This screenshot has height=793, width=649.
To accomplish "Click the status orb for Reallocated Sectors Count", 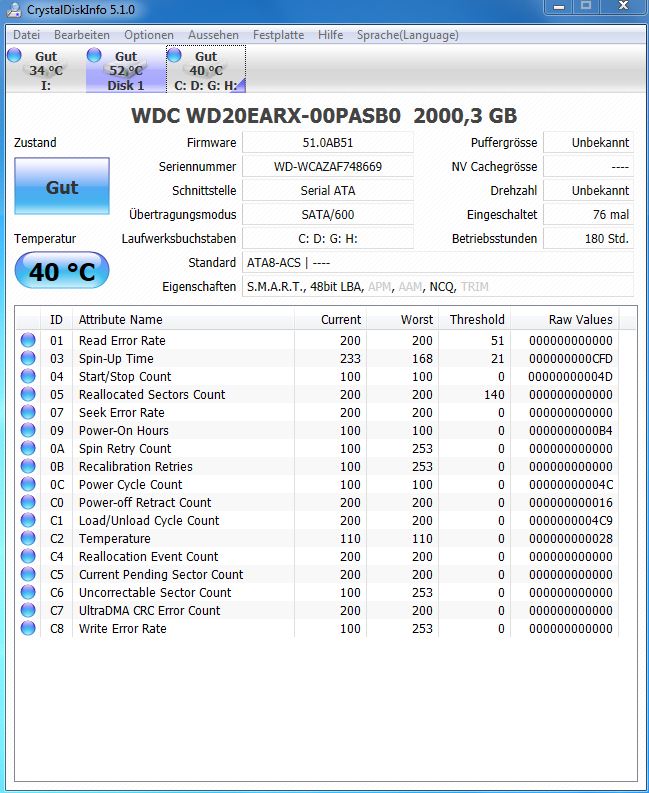I will (x=28, y=394).
